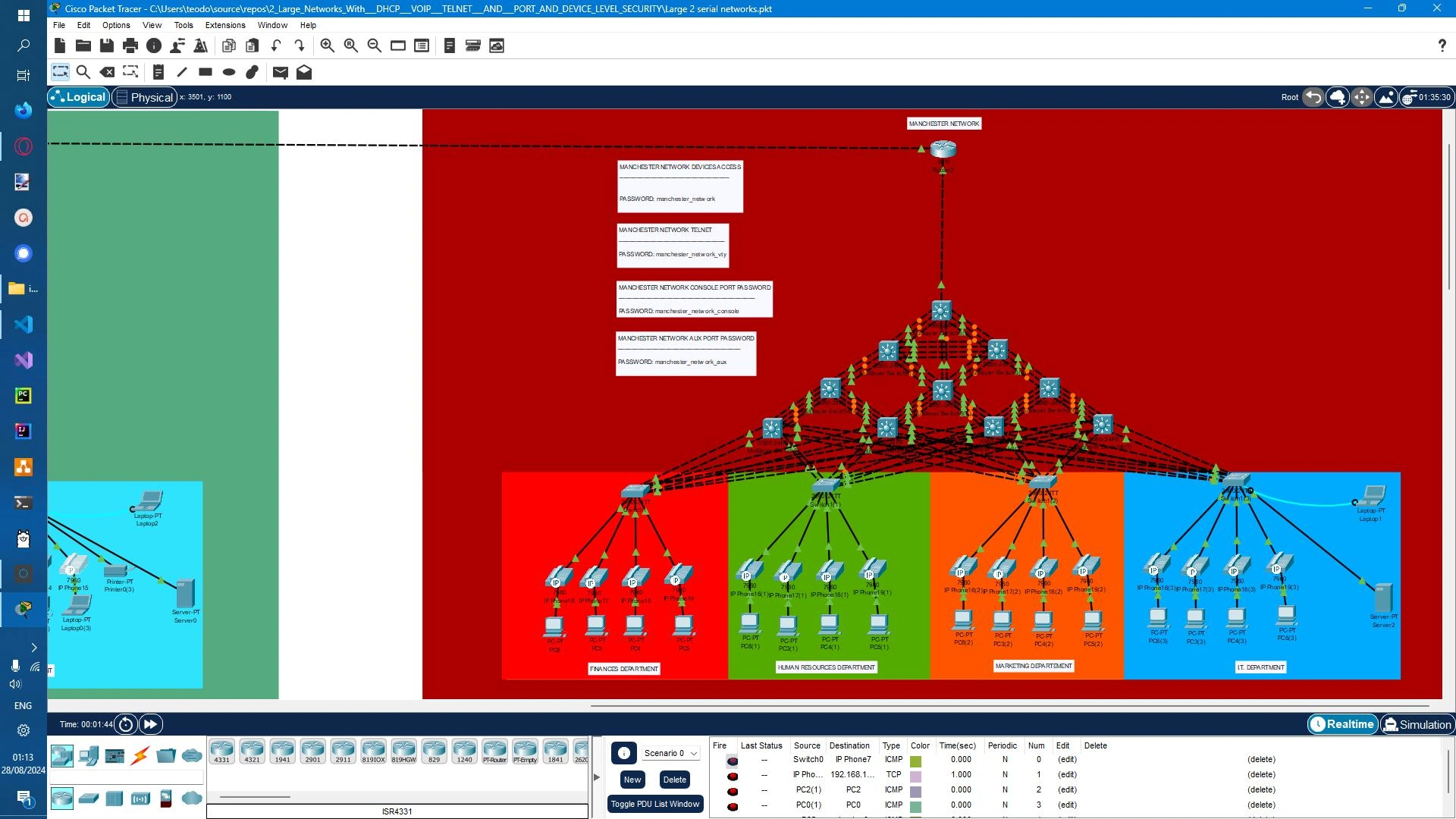This screenshot has height=819, width=1456.
Task: Select the Inspect magnifier tool
Action: pos(83,72)
